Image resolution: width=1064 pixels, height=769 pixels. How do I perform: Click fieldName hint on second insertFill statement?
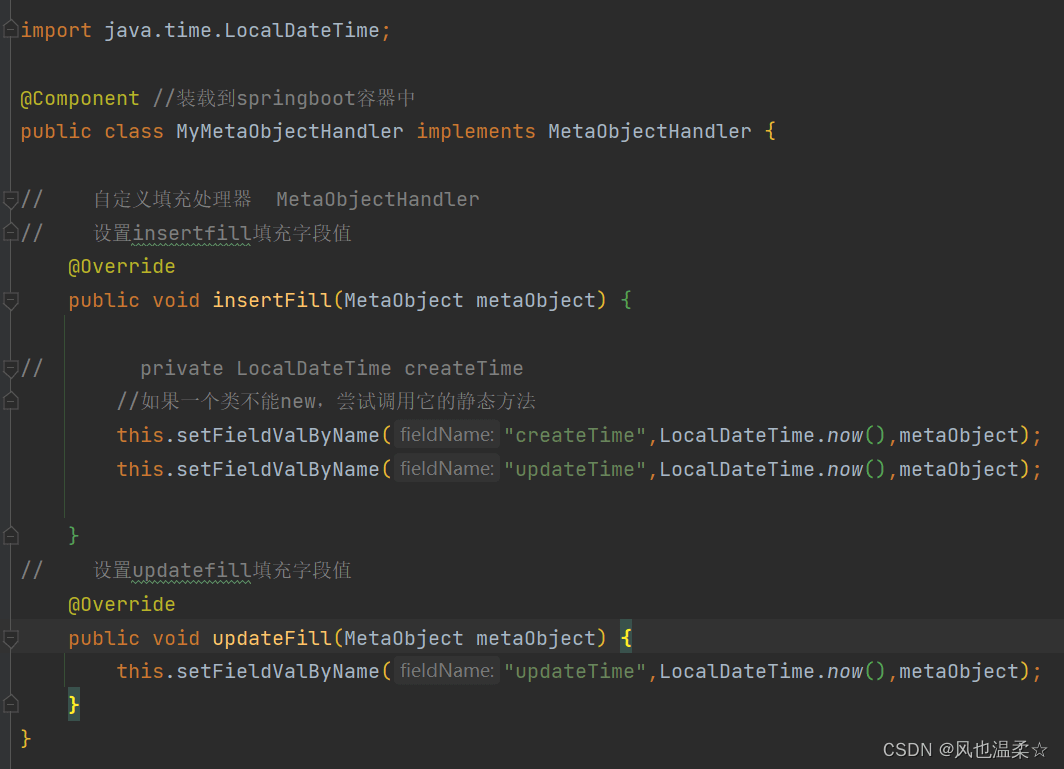click(x=447, y=469)
